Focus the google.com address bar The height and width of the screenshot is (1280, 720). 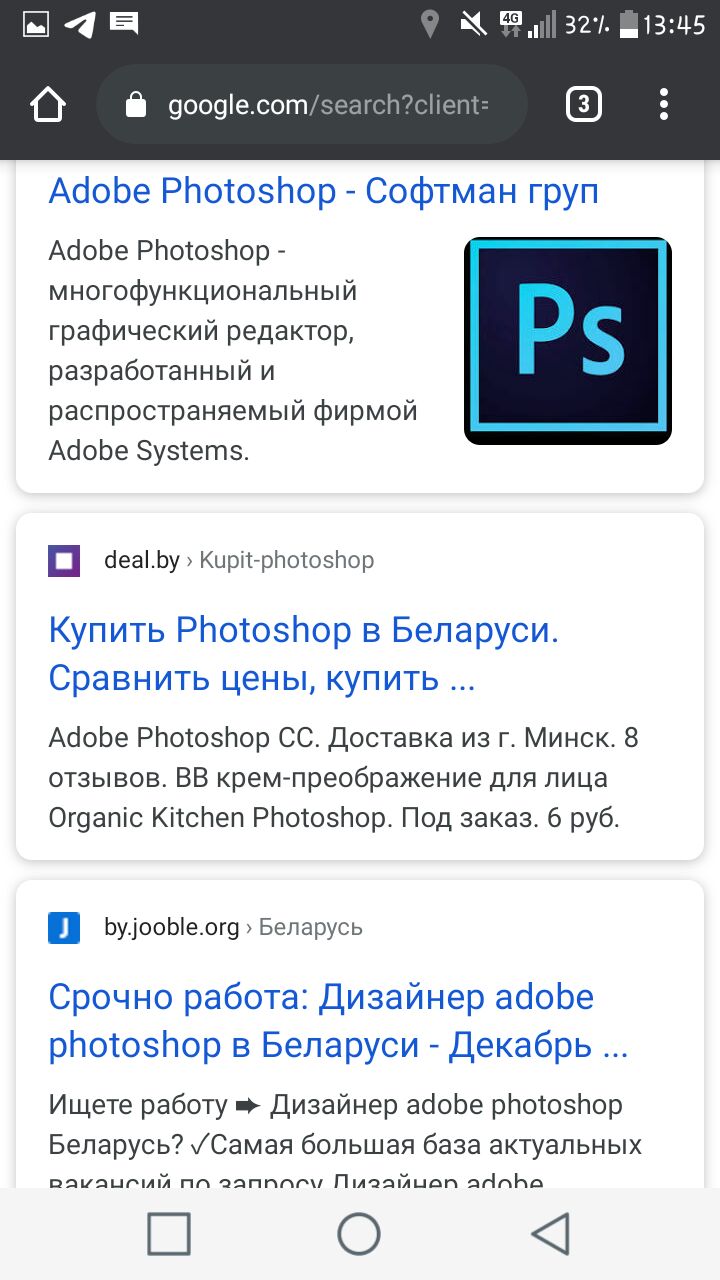click(311, 104)
